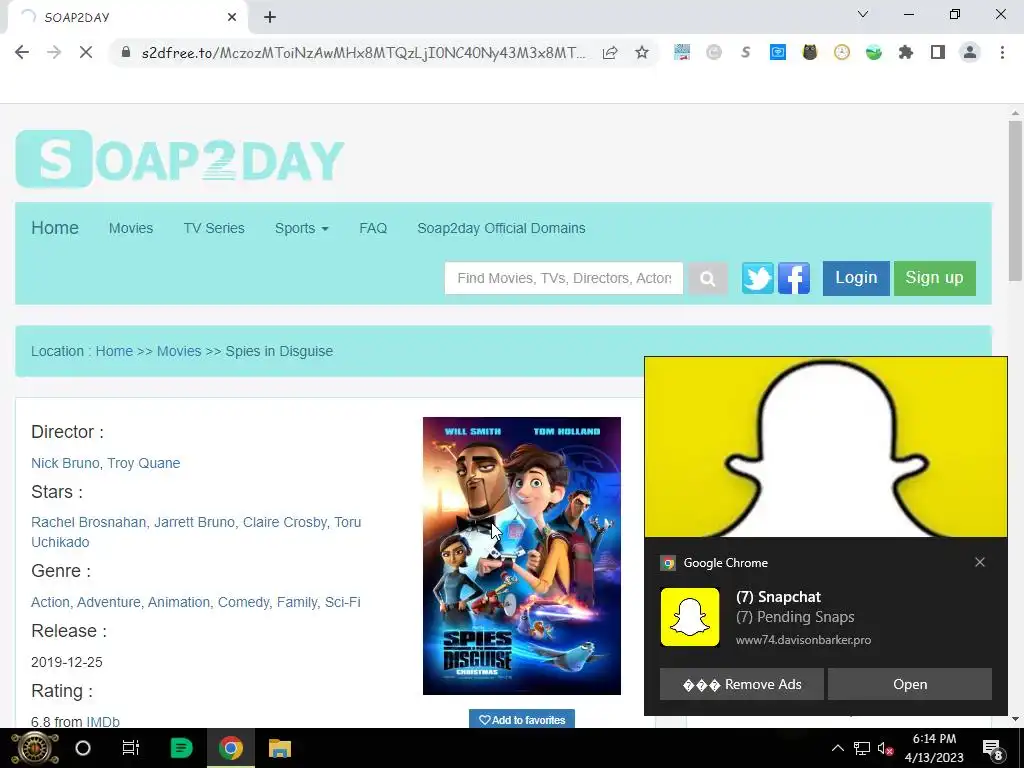The image size is (1024, 768).
Task: Open a new browser tab with plus
Action: [270, 18]
